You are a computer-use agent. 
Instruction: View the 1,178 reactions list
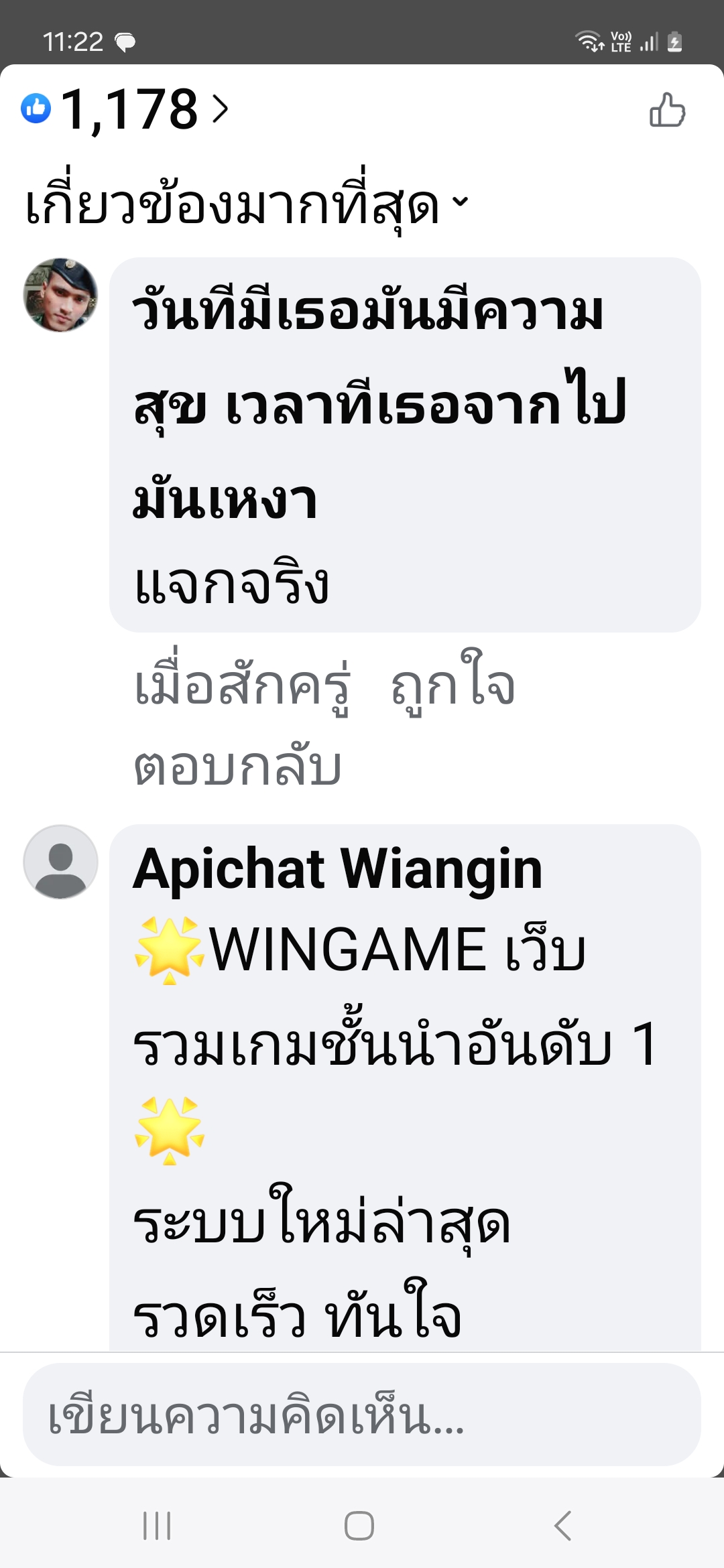tap(129, 109)
